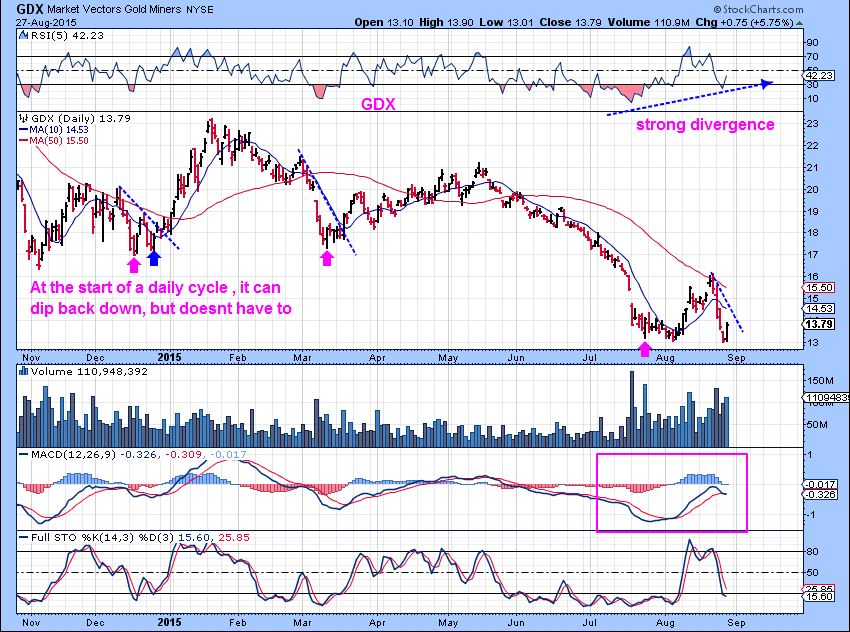Viewport: 850px width, 632px height.
Task: Click the GDX (Daily) 13.79 panel label
Action: pyautogui.click(x=81, y=118)
